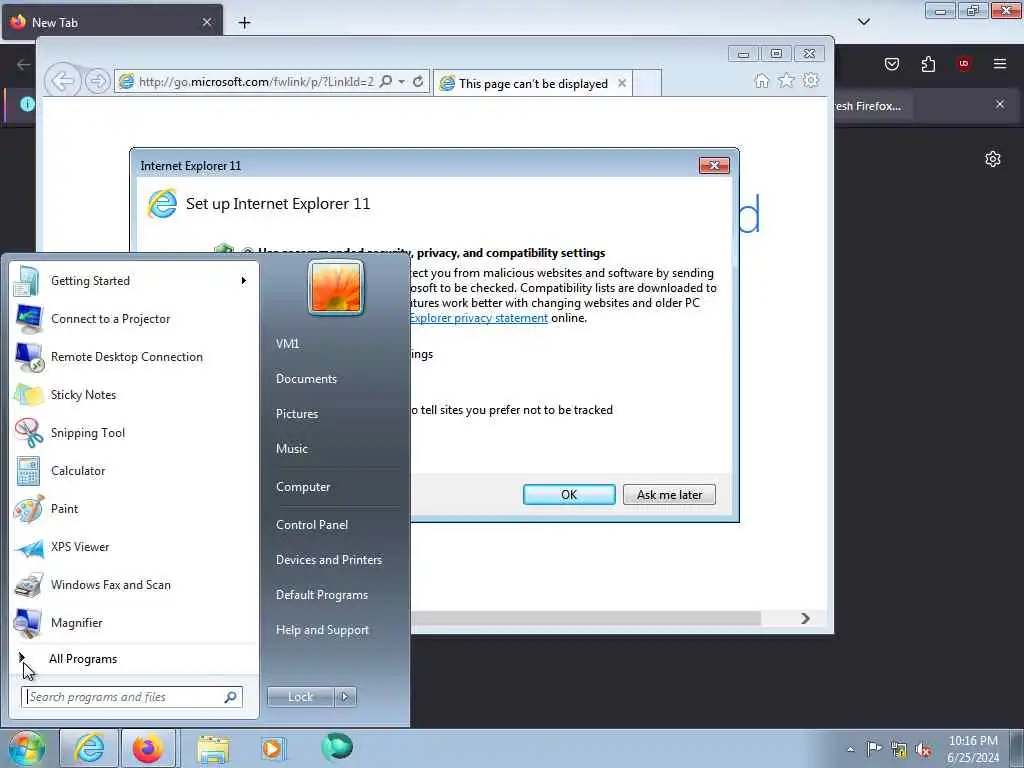Expand Getting Started submenu arrow
The height and width of the screenshot is (768, 1024).
(244, 281)
